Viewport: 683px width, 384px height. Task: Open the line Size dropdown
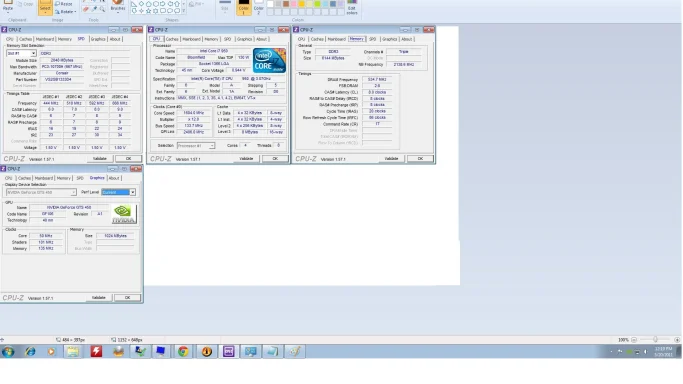click(225, 6)
